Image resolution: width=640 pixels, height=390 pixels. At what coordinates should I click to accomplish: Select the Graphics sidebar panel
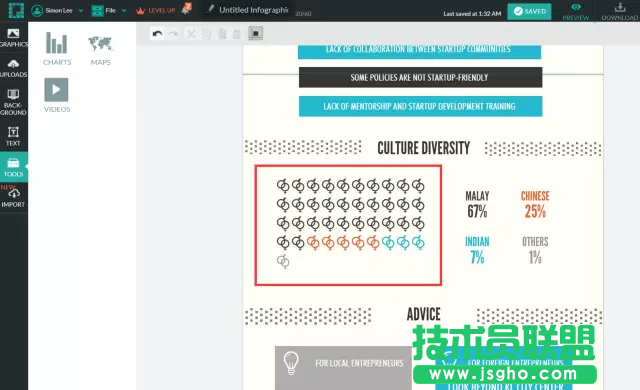click(13, 38)
